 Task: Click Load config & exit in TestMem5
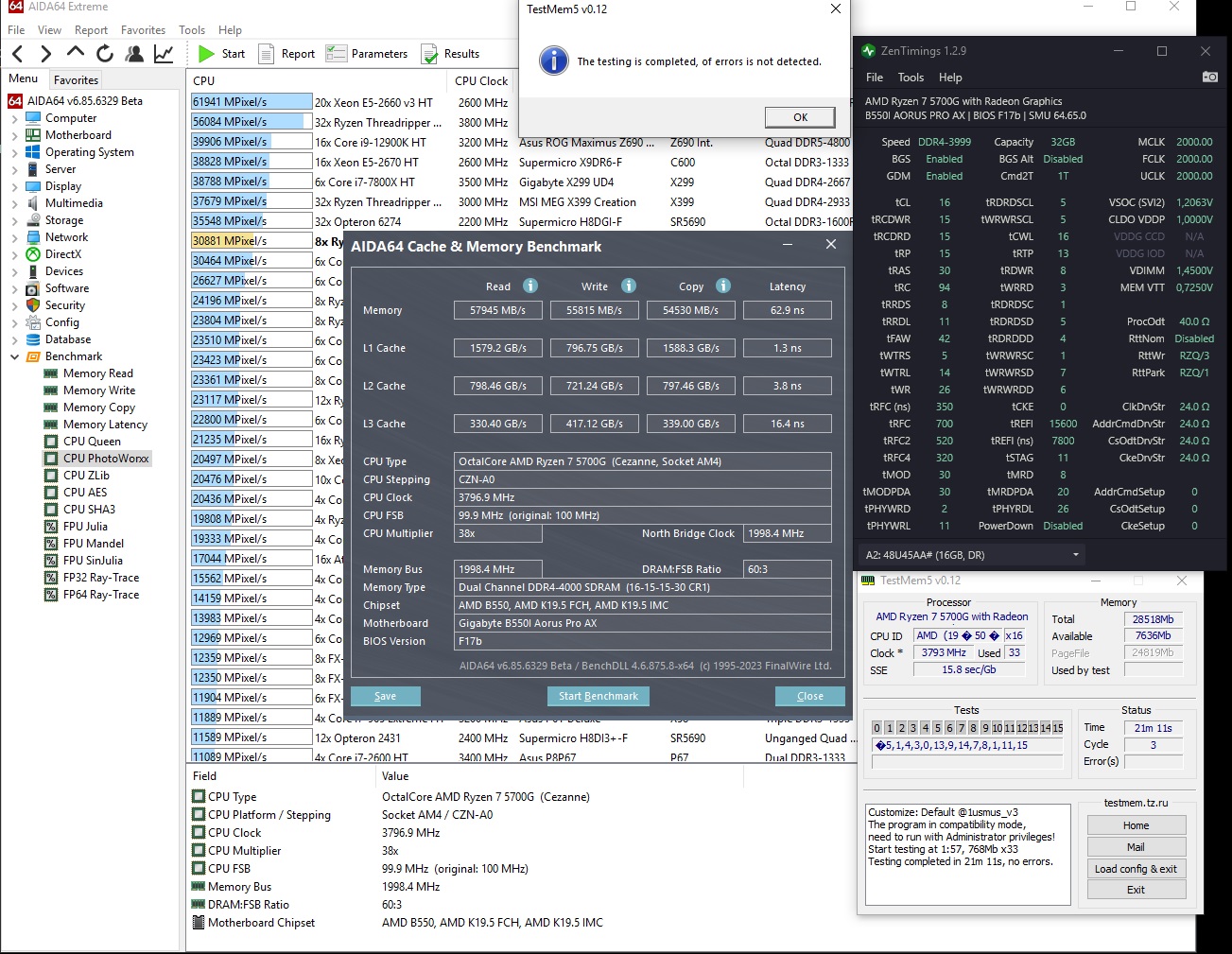pyautogui.click(x=1136, y=869)
